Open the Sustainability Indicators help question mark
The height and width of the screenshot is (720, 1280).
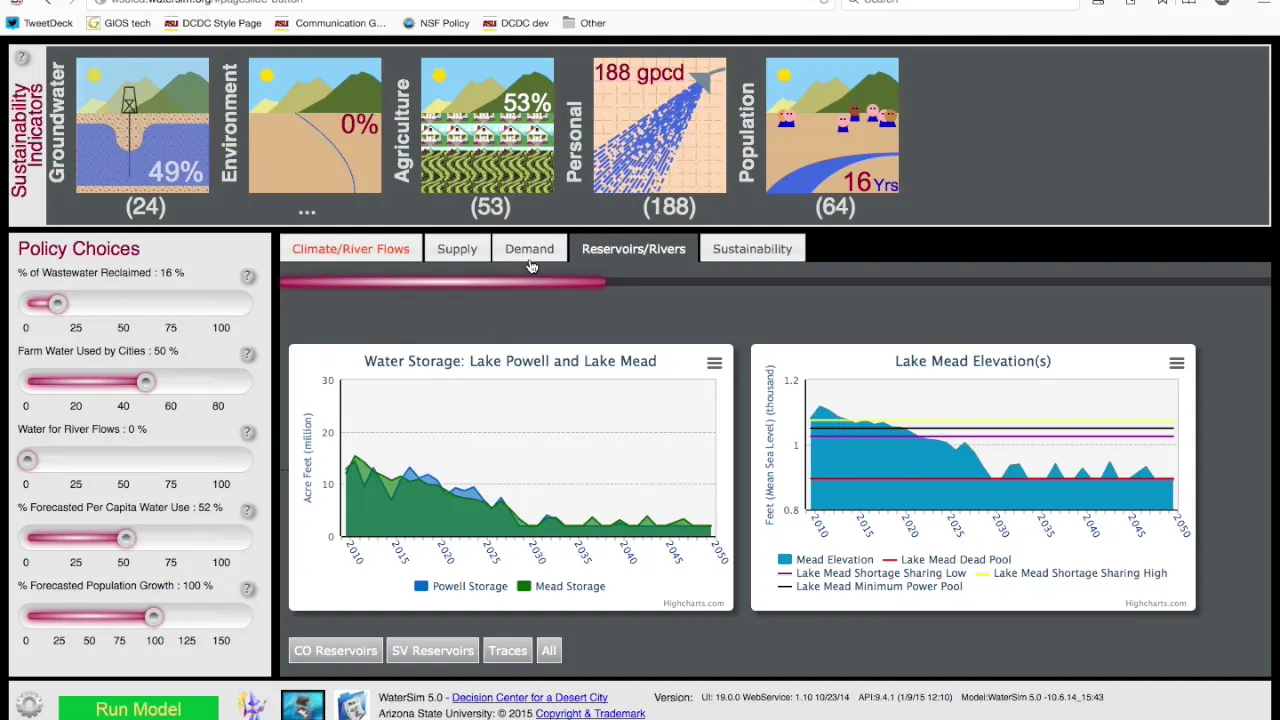pyautogui.click(x=22, y=58)
